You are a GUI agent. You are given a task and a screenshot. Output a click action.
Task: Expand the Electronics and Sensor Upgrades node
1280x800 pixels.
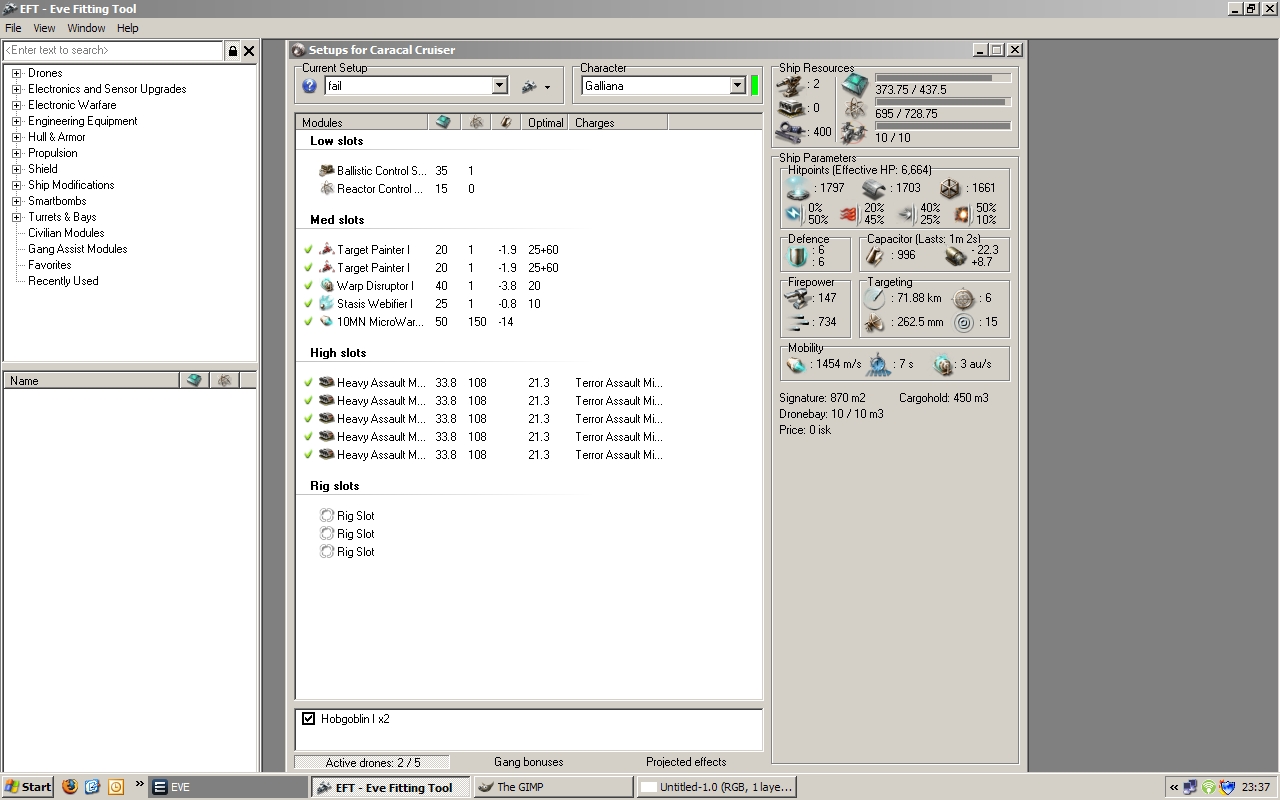coord(16,89)
